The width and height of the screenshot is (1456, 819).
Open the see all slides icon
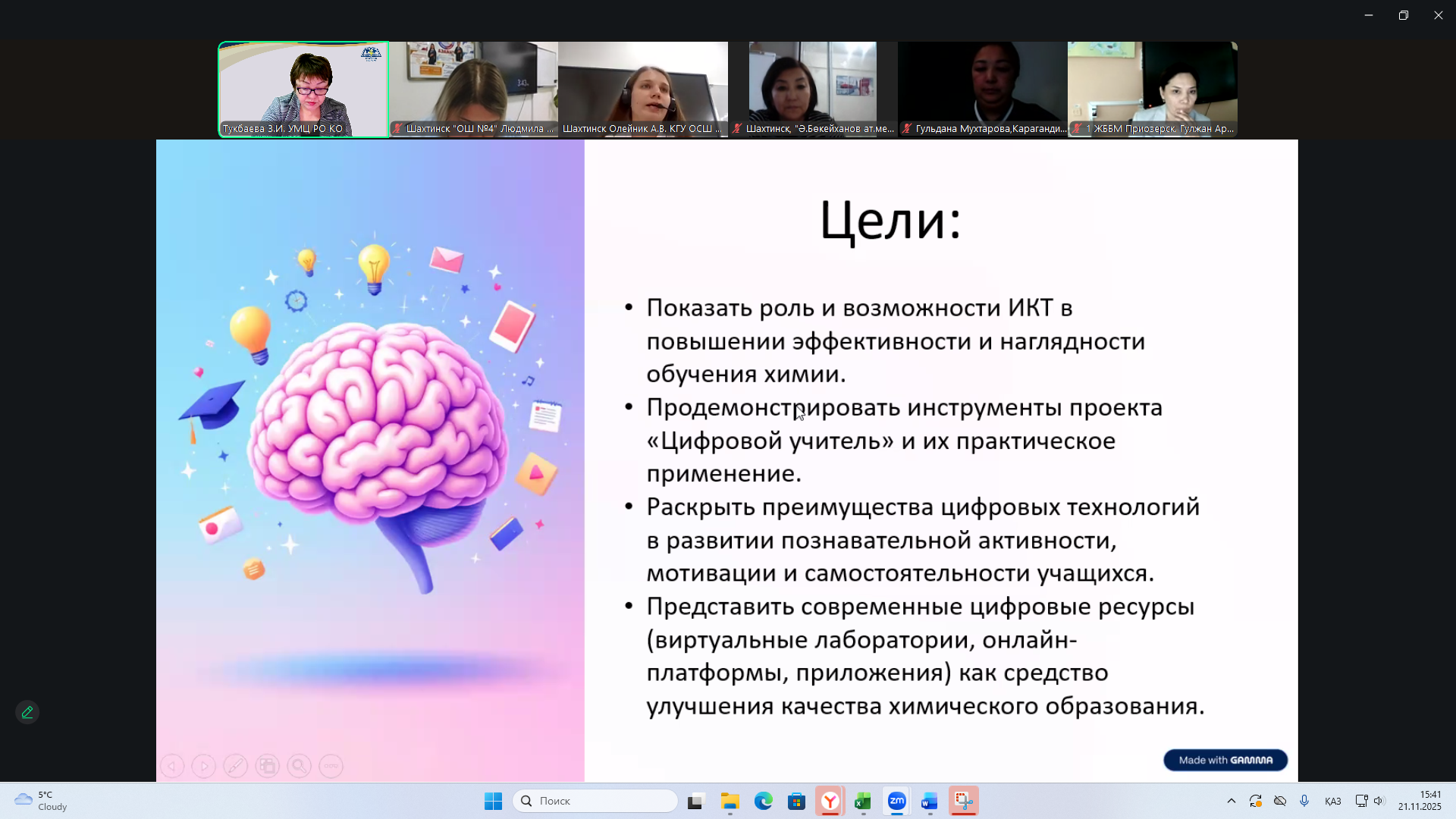point(267,766)
